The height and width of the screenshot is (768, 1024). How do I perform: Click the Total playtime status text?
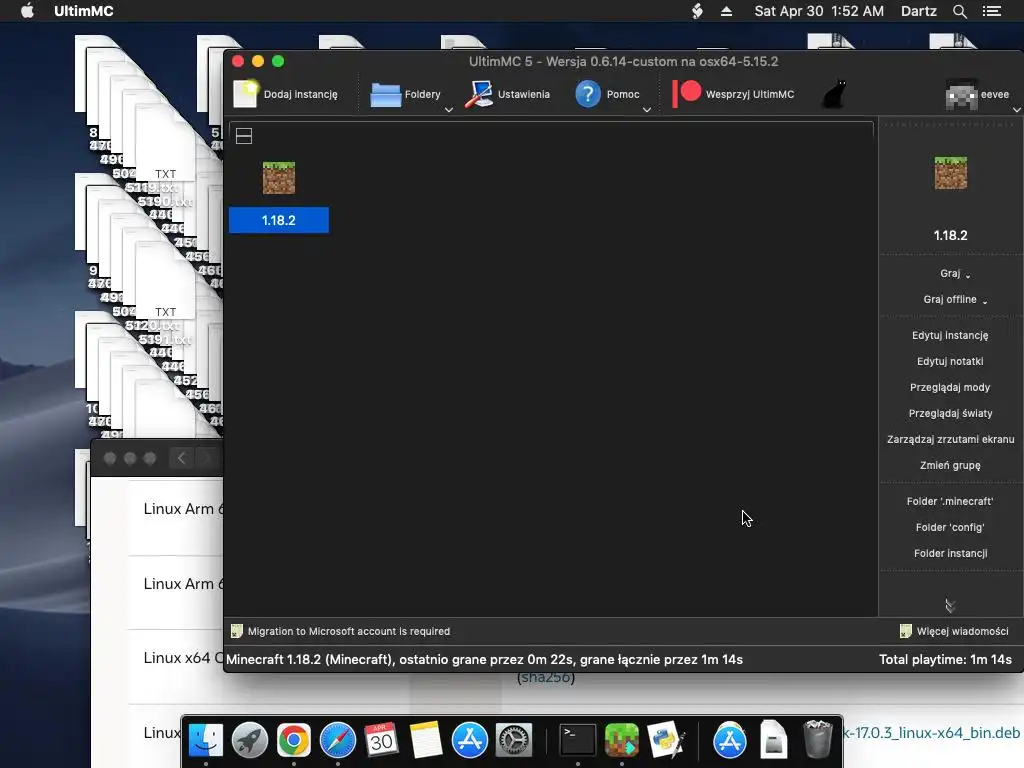tap(945, 660)
